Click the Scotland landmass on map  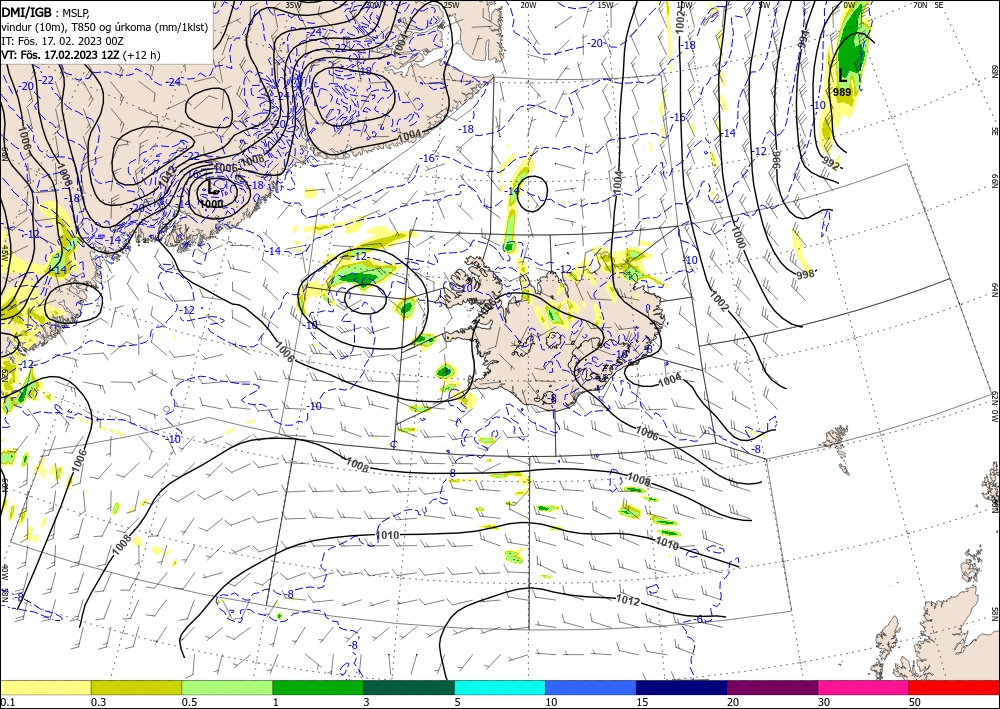point(947,631)
